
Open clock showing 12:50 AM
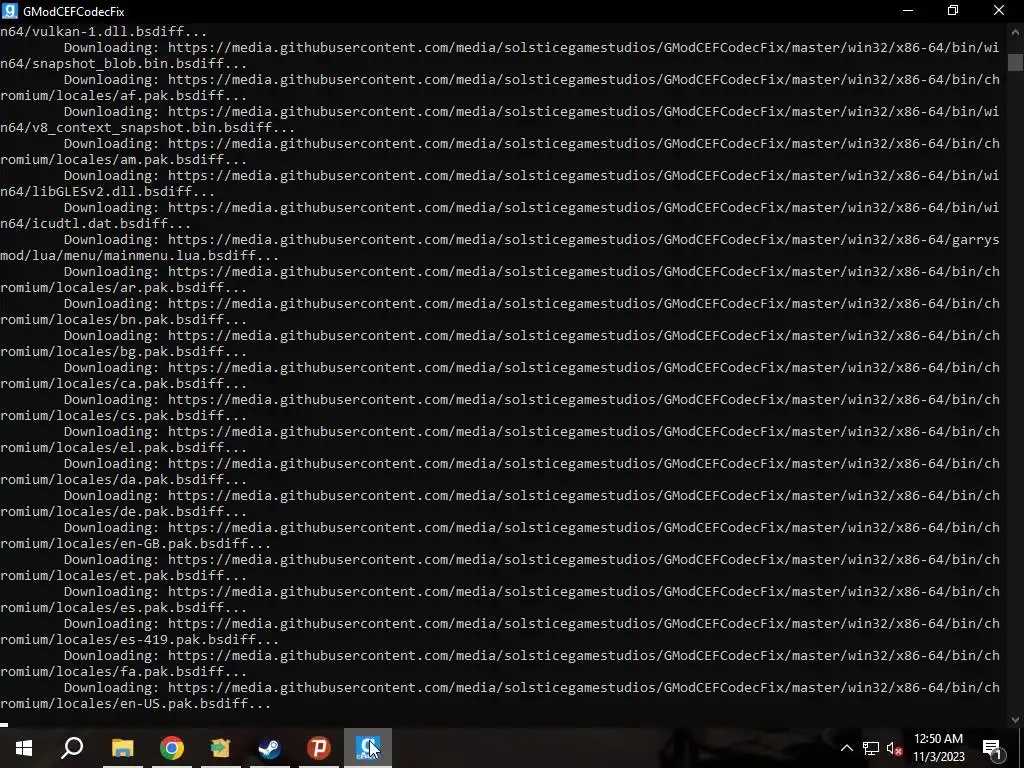[x=938, y=748]
